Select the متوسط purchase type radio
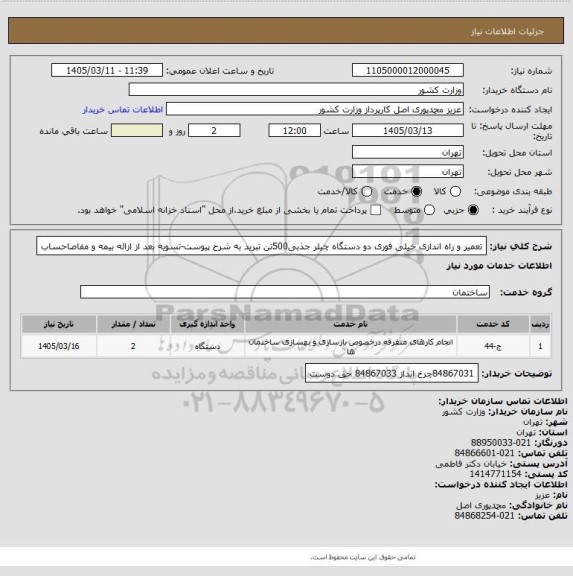Image resolution: width=573 pixels, height=576 pixels. click(429, 210)
